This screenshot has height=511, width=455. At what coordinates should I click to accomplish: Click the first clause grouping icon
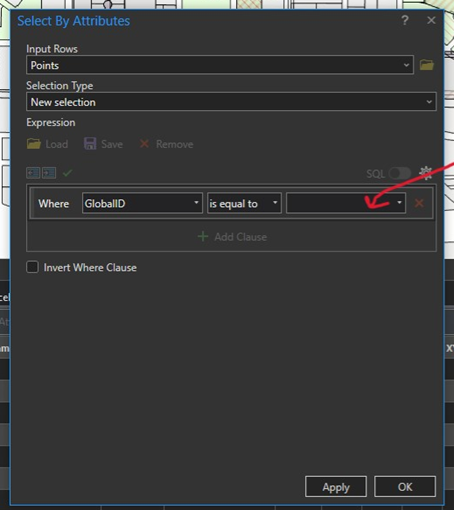(33, 173)
